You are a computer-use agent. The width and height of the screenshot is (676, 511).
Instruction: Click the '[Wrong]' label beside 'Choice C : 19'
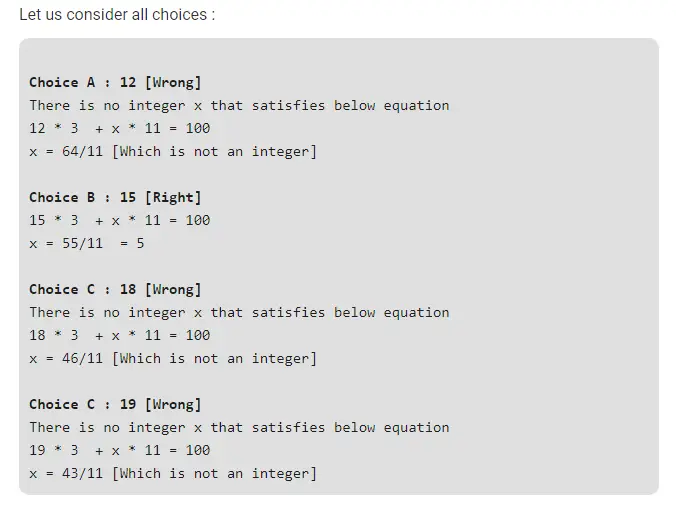click(x=173, y=404)
